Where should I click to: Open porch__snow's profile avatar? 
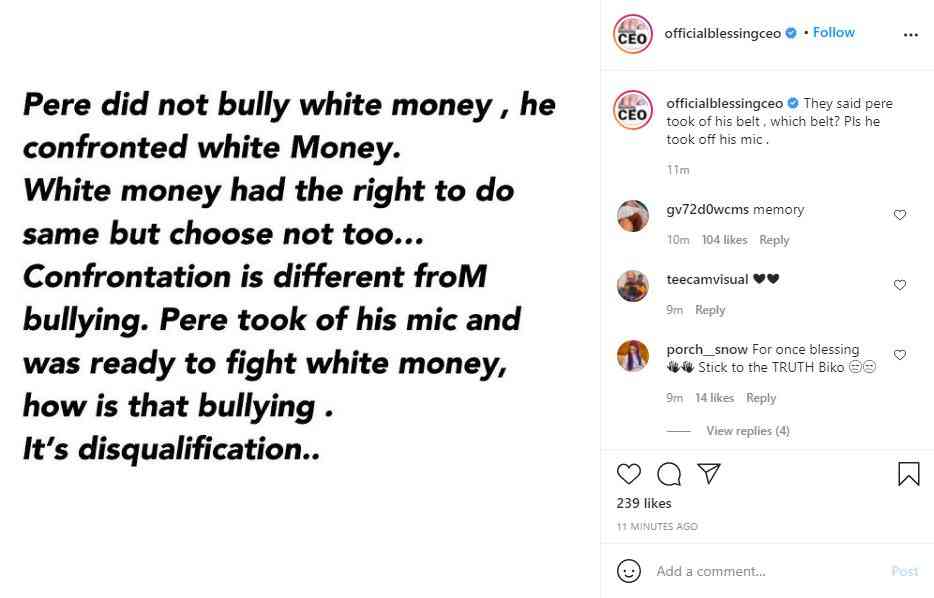pyautogui.click(x=633, y=356)
